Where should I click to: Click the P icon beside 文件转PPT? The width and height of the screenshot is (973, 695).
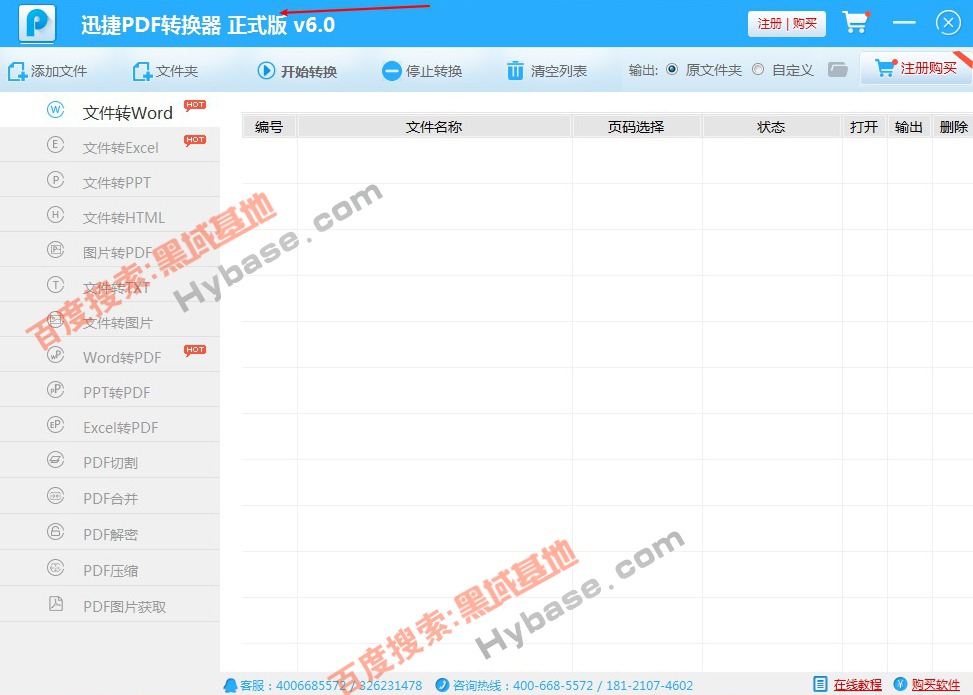pos(55,179)
